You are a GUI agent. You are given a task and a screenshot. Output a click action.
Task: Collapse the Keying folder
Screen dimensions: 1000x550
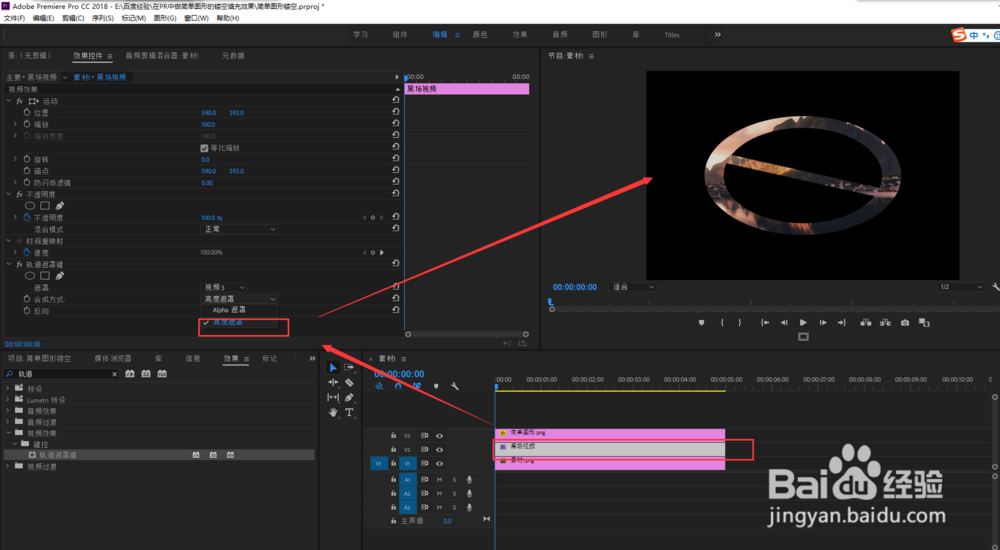pyautogui.click(x=15, y=444)
